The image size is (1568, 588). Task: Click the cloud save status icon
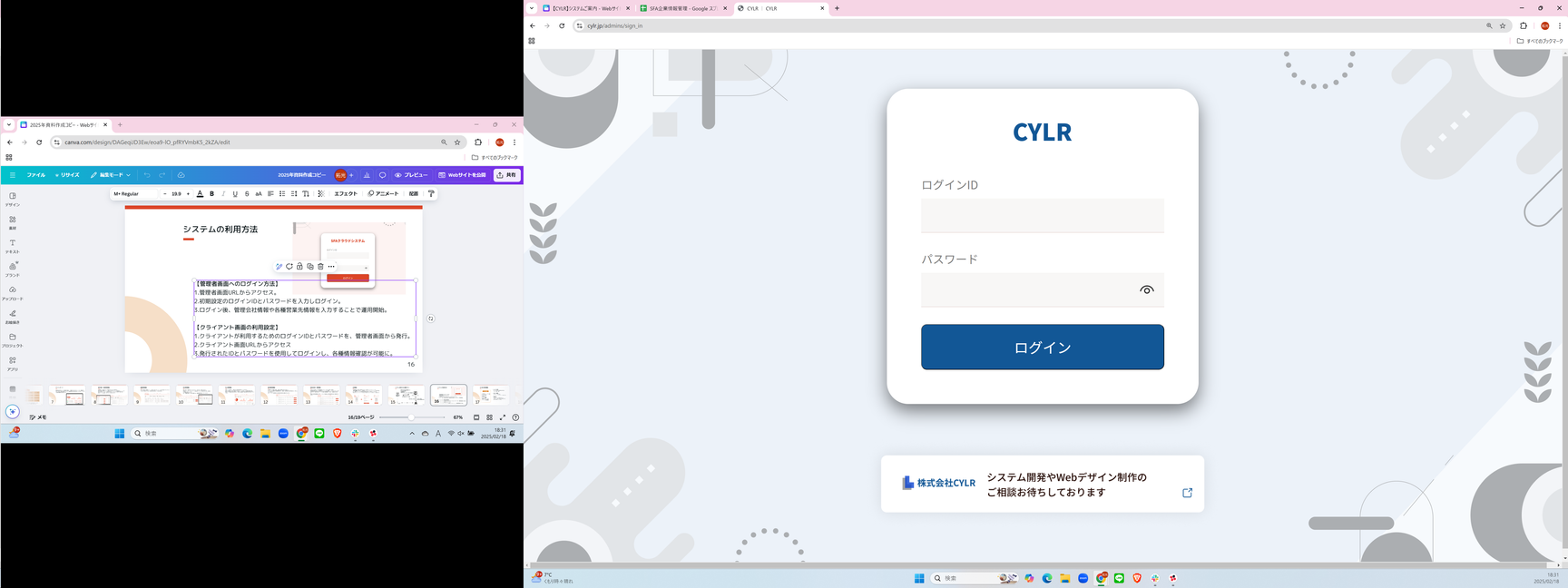tap(181, 175)
